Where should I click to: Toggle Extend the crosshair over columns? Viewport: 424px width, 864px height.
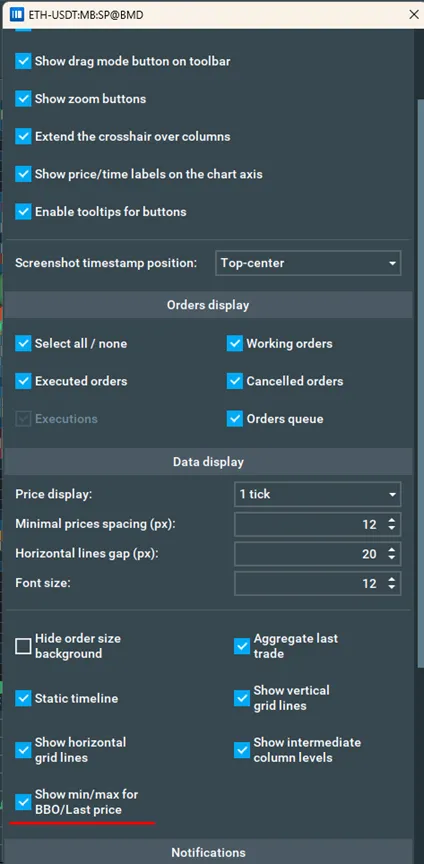pos(23,136)
